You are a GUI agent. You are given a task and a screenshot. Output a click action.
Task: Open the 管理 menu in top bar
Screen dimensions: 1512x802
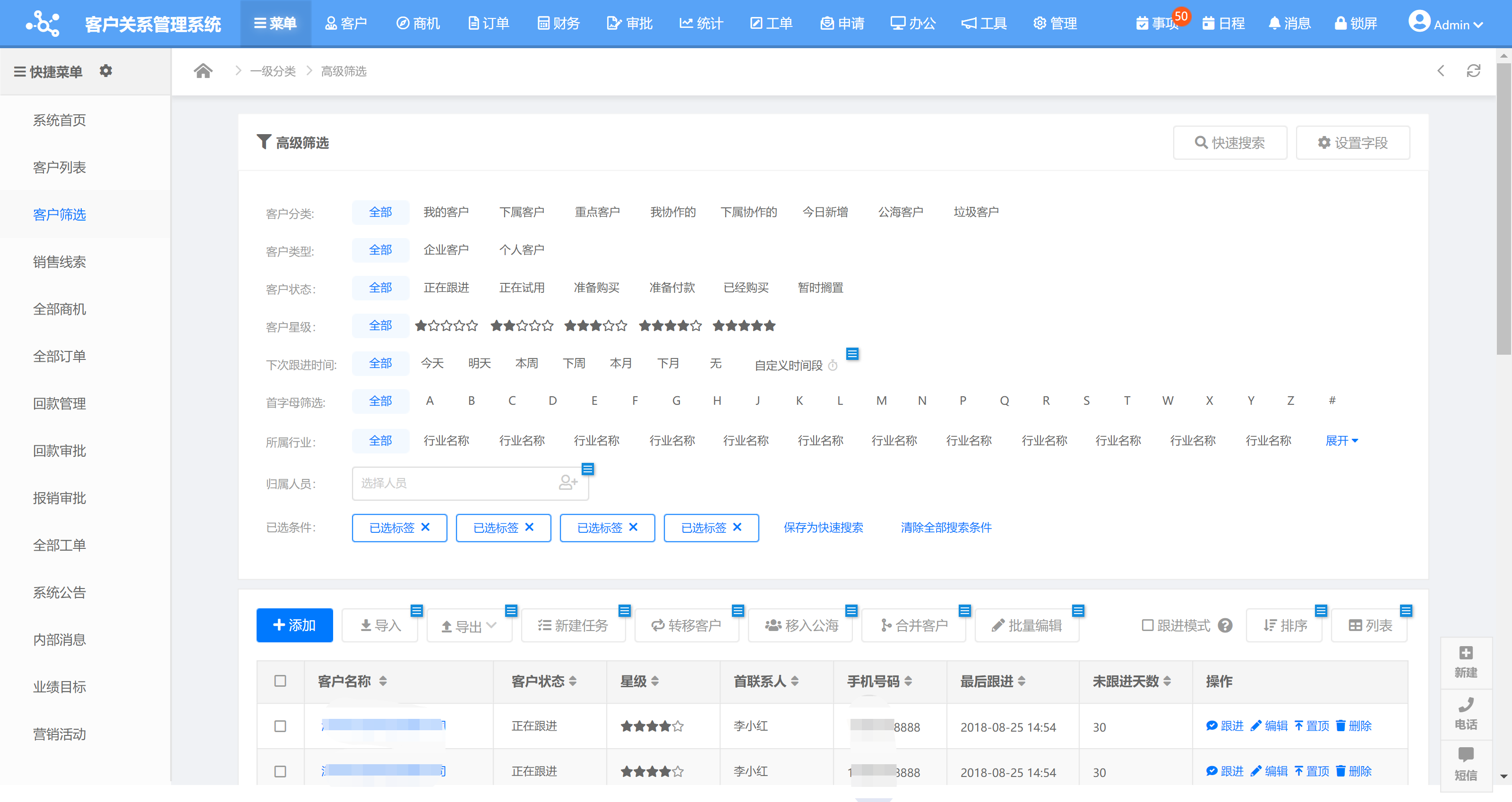pos(1055,24)
